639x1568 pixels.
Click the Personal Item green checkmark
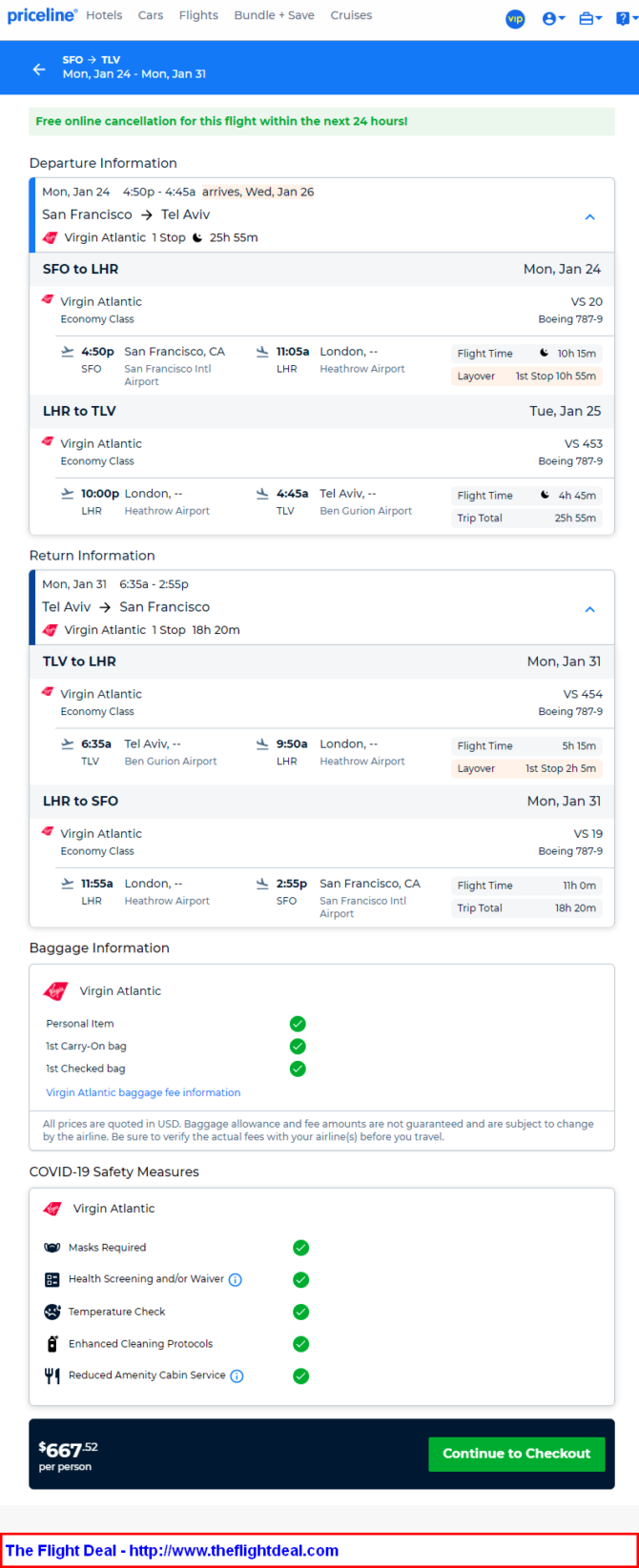tap(298, 1024)
